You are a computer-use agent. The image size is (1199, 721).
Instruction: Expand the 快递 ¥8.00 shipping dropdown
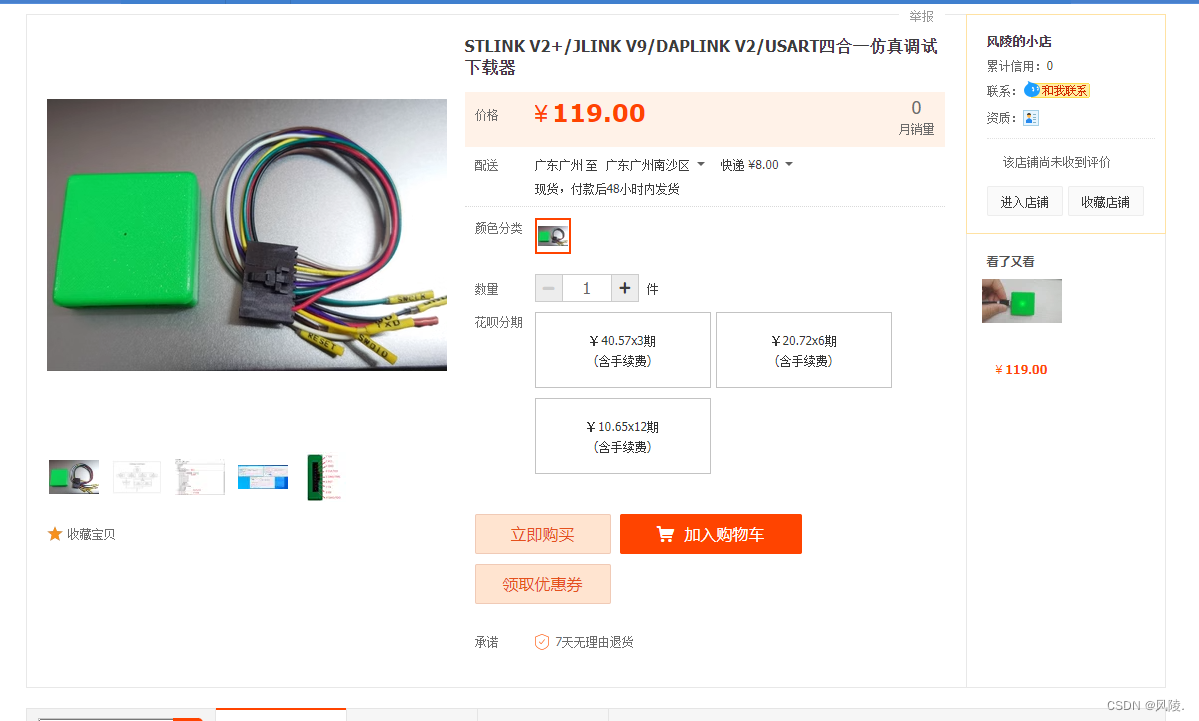[x=789, y=164]
